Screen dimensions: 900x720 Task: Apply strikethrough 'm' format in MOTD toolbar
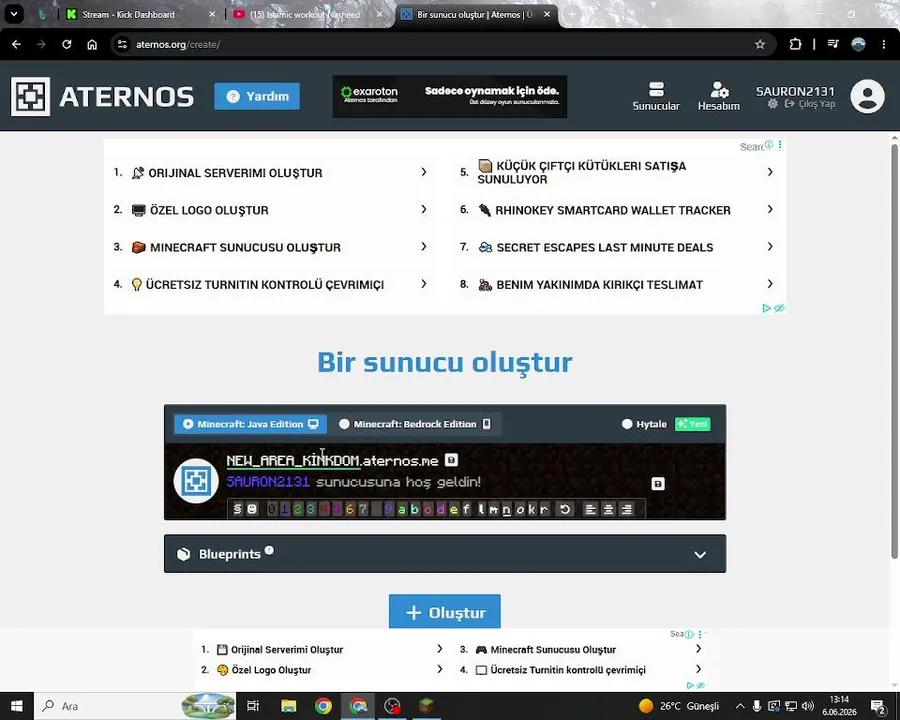(494, 509)
